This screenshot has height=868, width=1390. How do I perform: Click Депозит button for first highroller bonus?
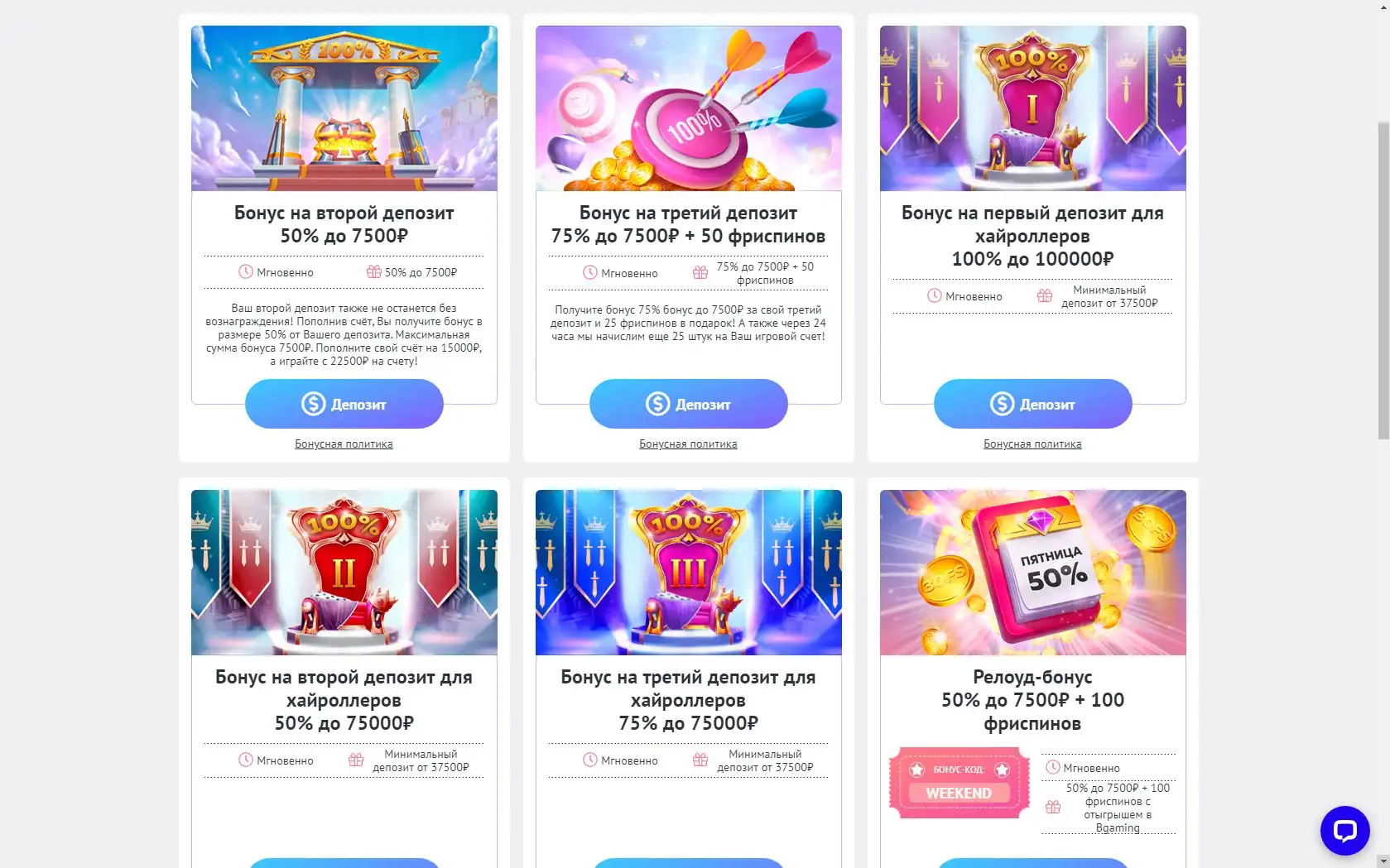pyautogui.click(x=1033, y=404)
